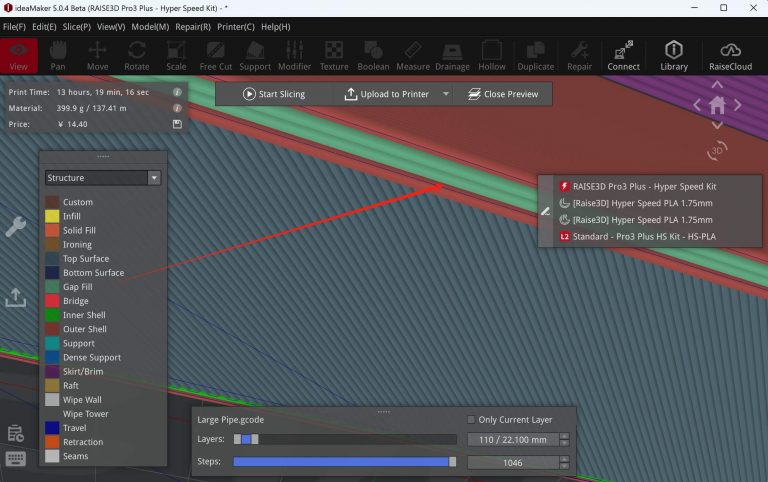The width and height of the screenshot is (768, 482).
Task: Click the edit pencil icon beside printer info
Action: tap(546, 211)
